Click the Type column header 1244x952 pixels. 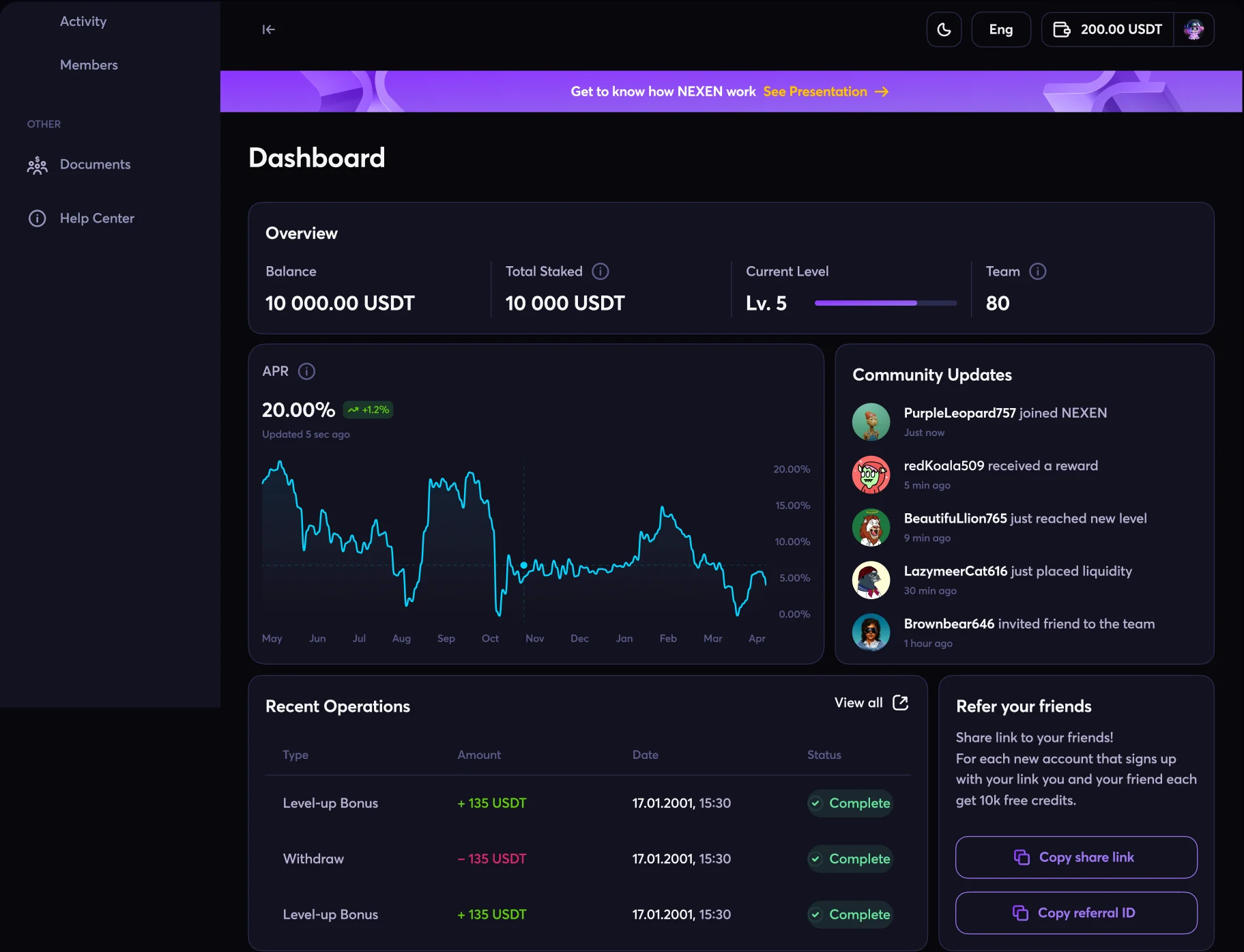295,755
